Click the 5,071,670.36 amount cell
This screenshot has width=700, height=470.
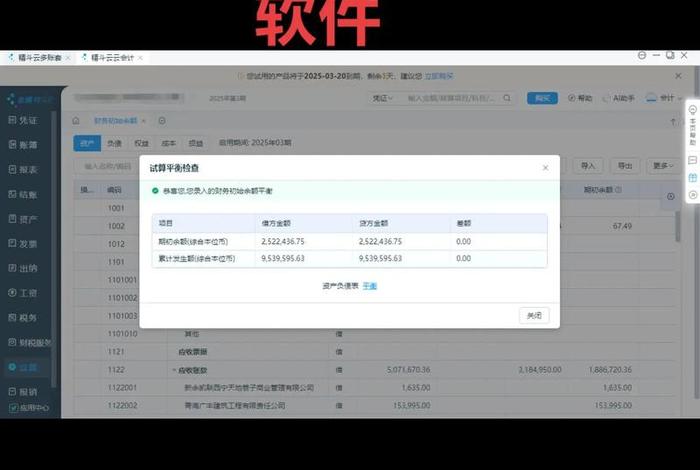tap(408, 370)
